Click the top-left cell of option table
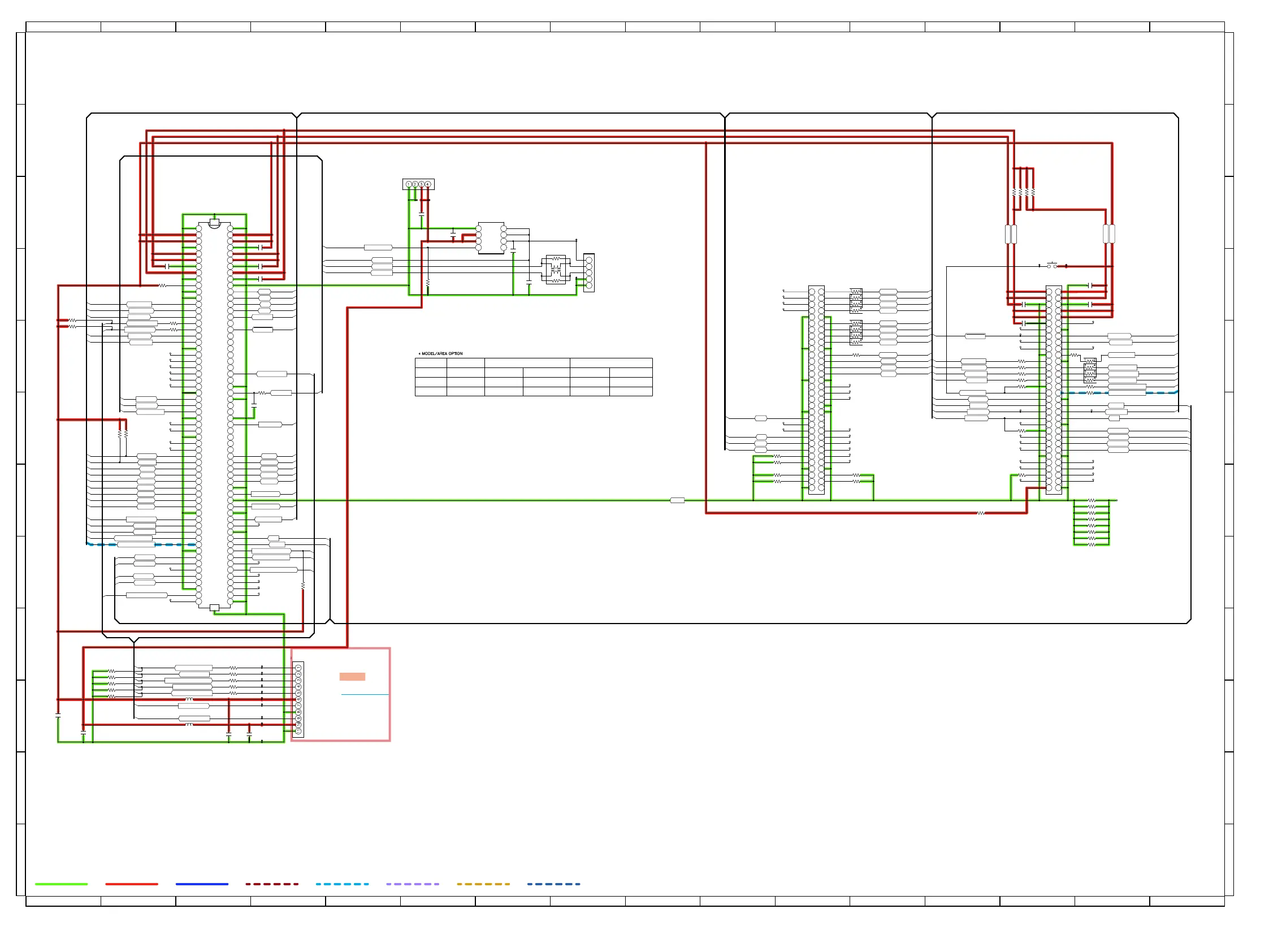The image size is (1282, 952). (430, 363)
